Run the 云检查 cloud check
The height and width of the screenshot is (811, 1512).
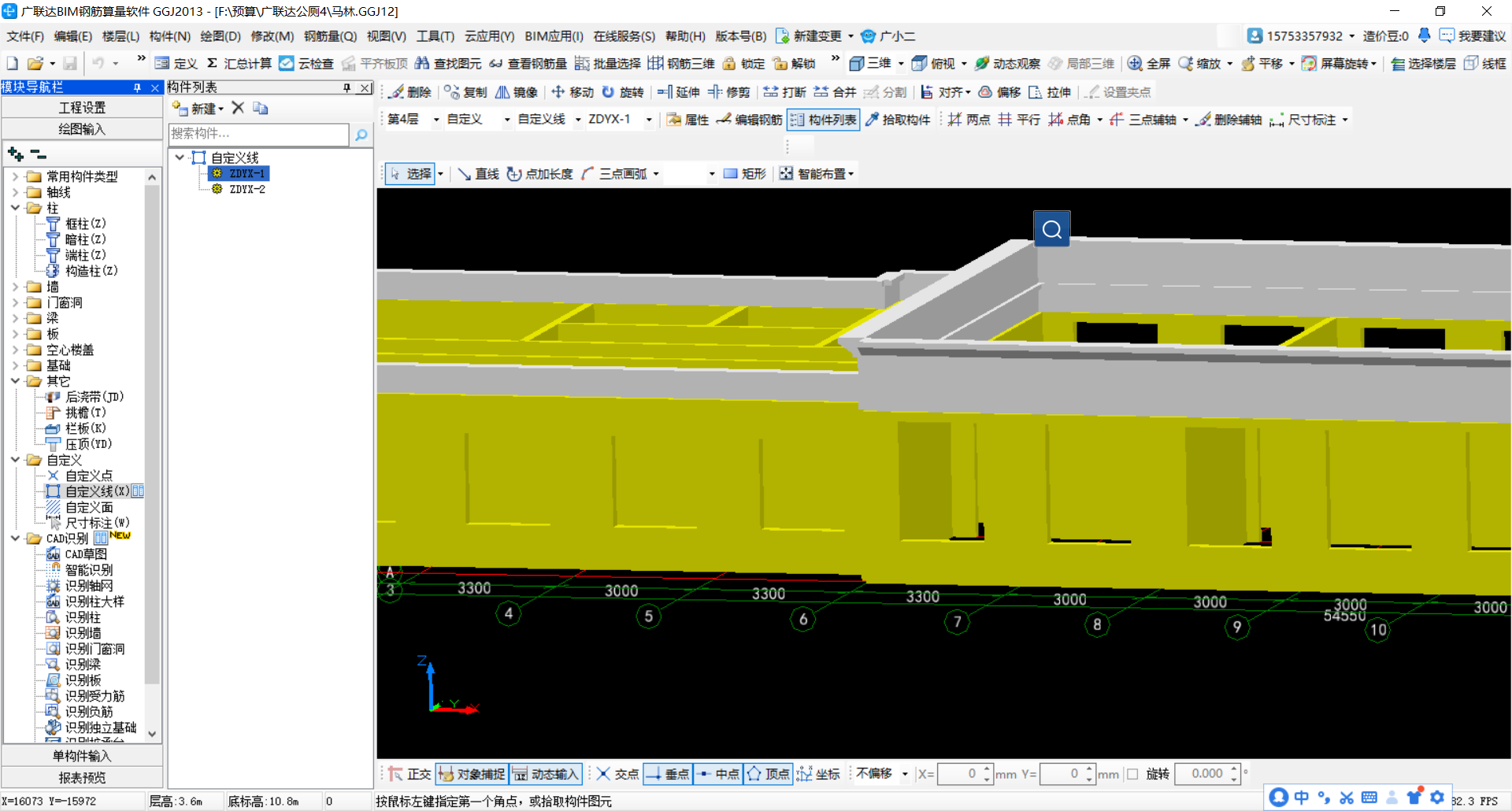[x=306, y=64]
